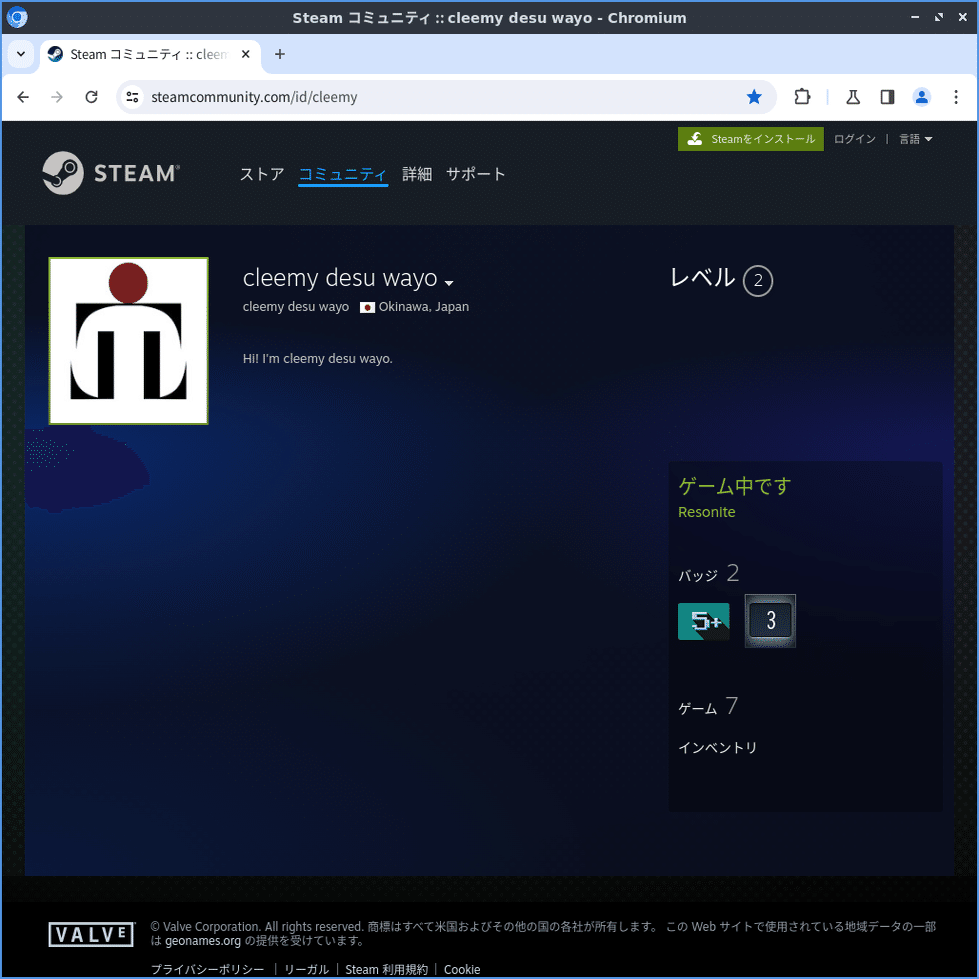This screenshot has width=979, height=979.
Task: Go forward in browser history
Action: point(57,97)
